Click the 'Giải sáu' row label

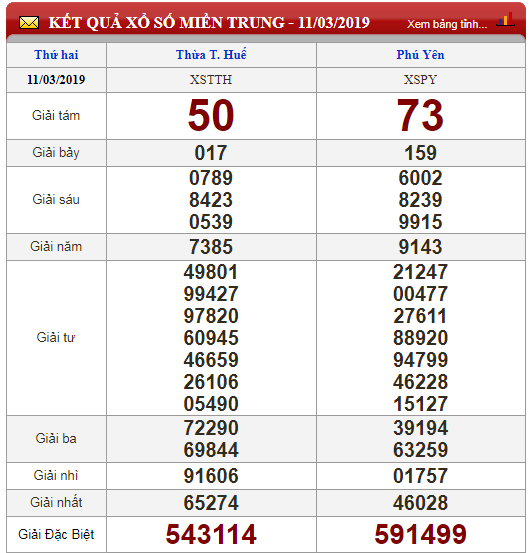56,199
